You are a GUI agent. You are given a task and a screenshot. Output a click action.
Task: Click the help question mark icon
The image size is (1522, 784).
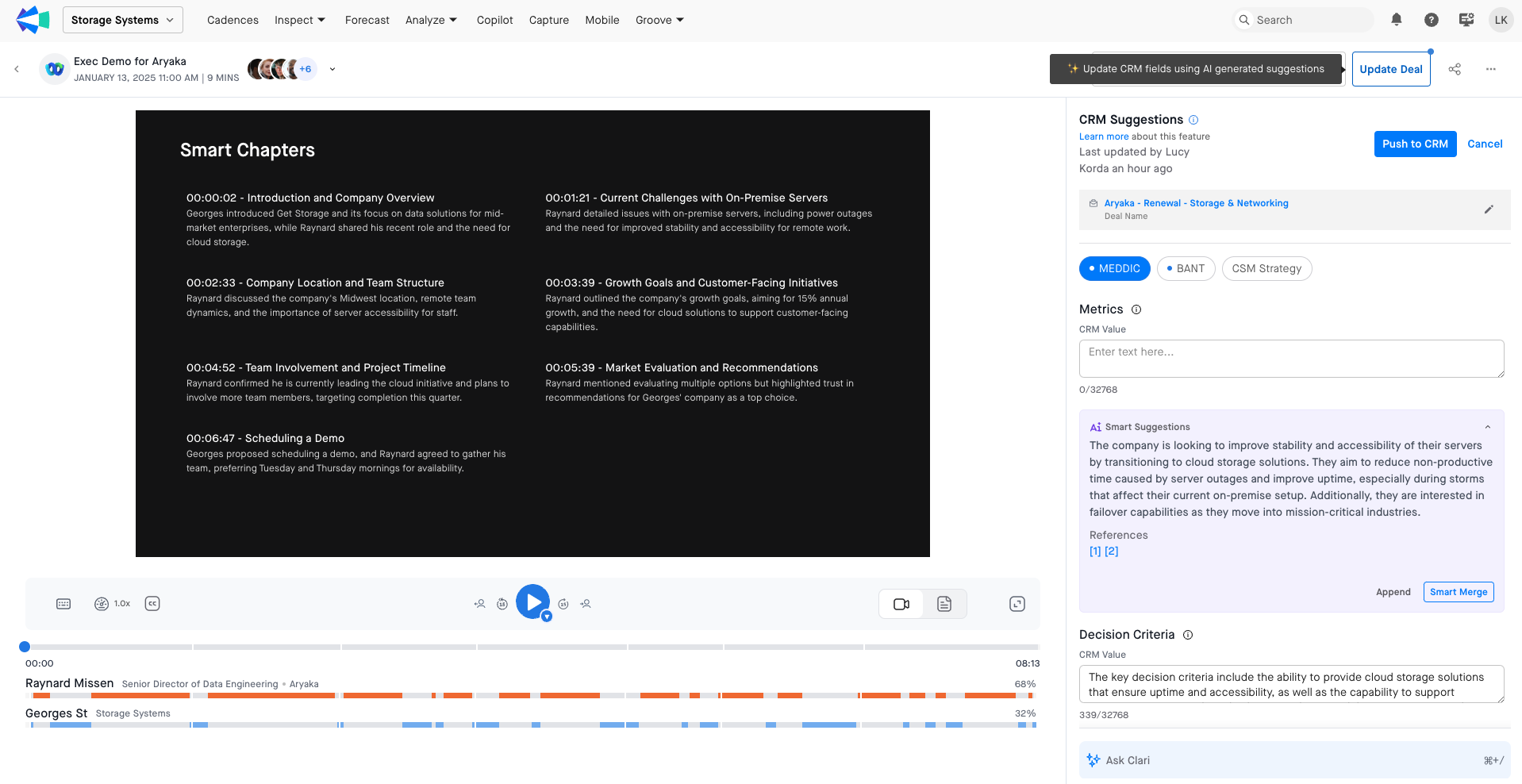coord(1431,20)
